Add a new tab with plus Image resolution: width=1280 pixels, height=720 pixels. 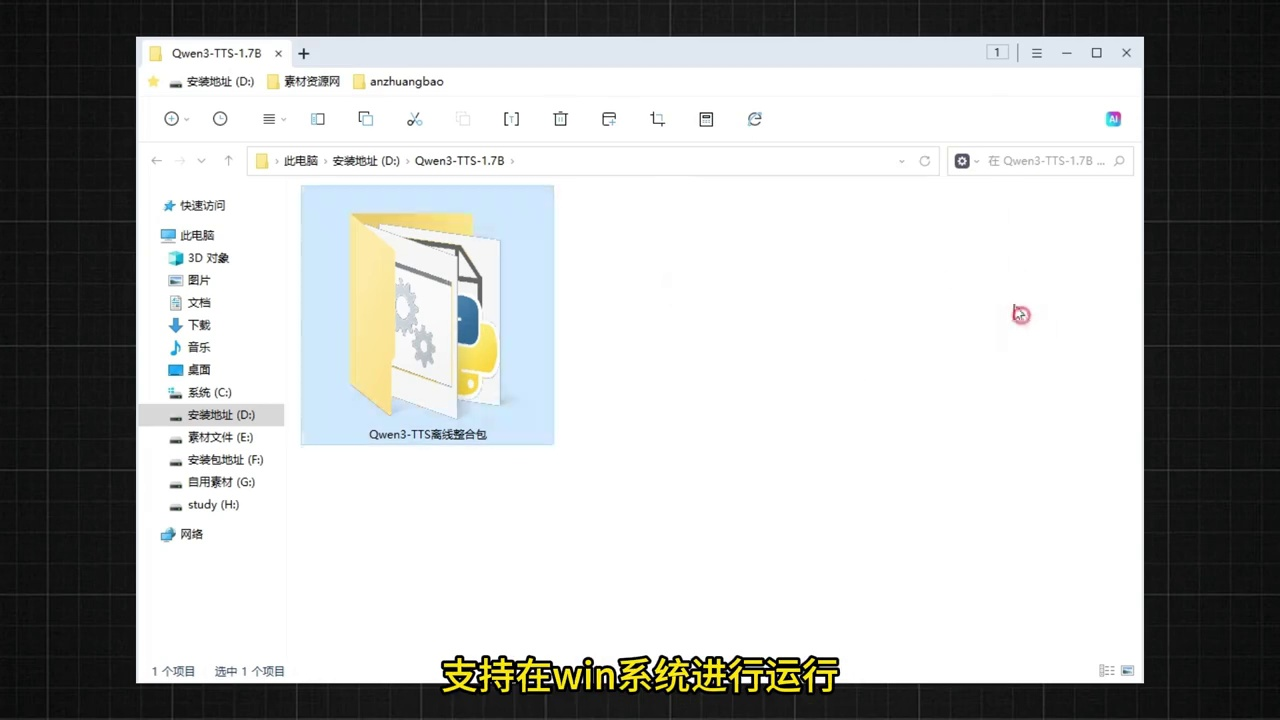[304, 53]
